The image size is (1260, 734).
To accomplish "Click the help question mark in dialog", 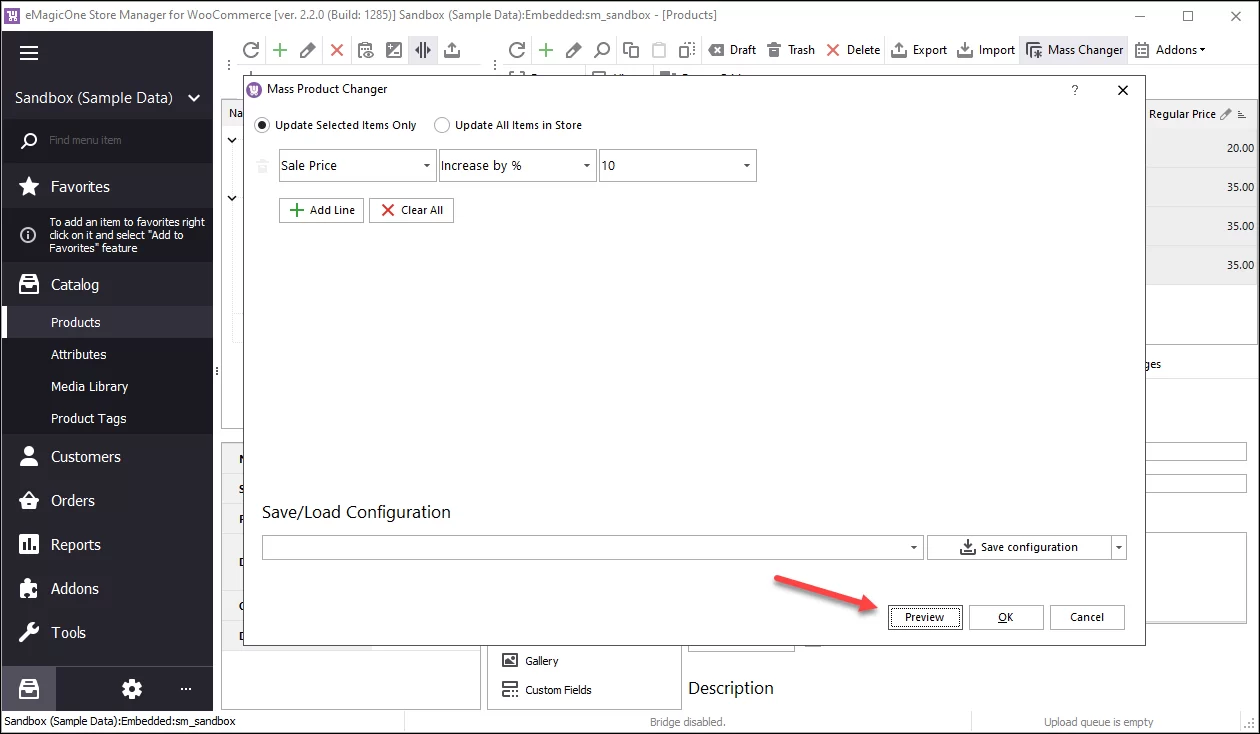I will click(x=1075, y=90).
